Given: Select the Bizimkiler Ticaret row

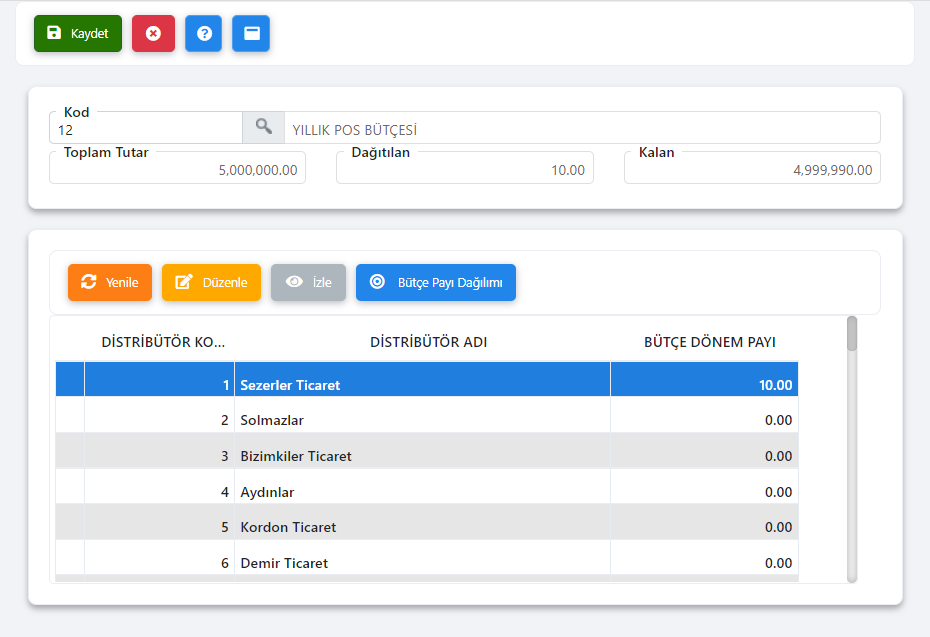Looking at the screenshot, I should coord(420,456).
